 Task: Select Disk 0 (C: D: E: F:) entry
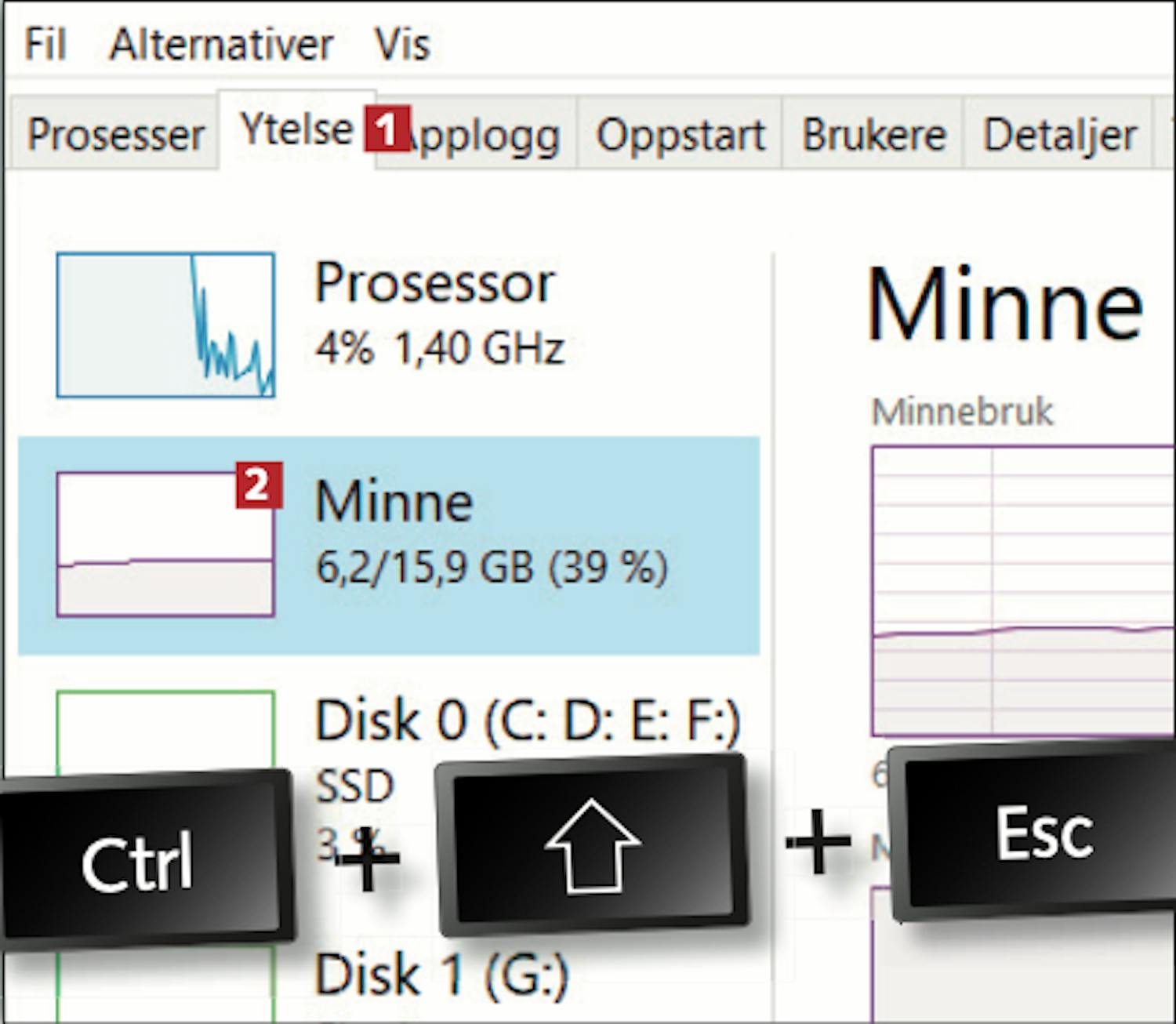point(527,721)
